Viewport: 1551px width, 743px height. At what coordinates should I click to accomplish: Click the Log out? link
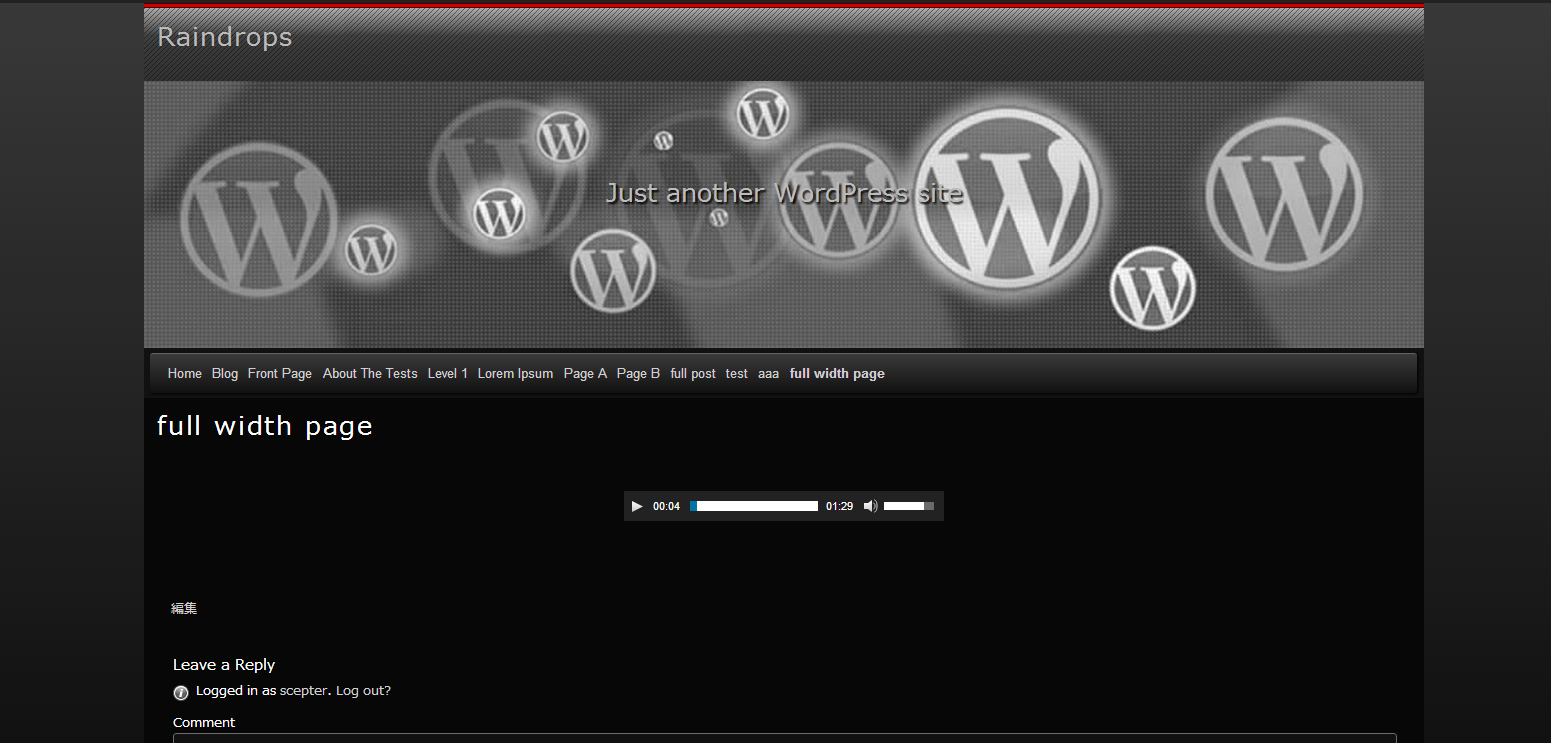(363, 690)
